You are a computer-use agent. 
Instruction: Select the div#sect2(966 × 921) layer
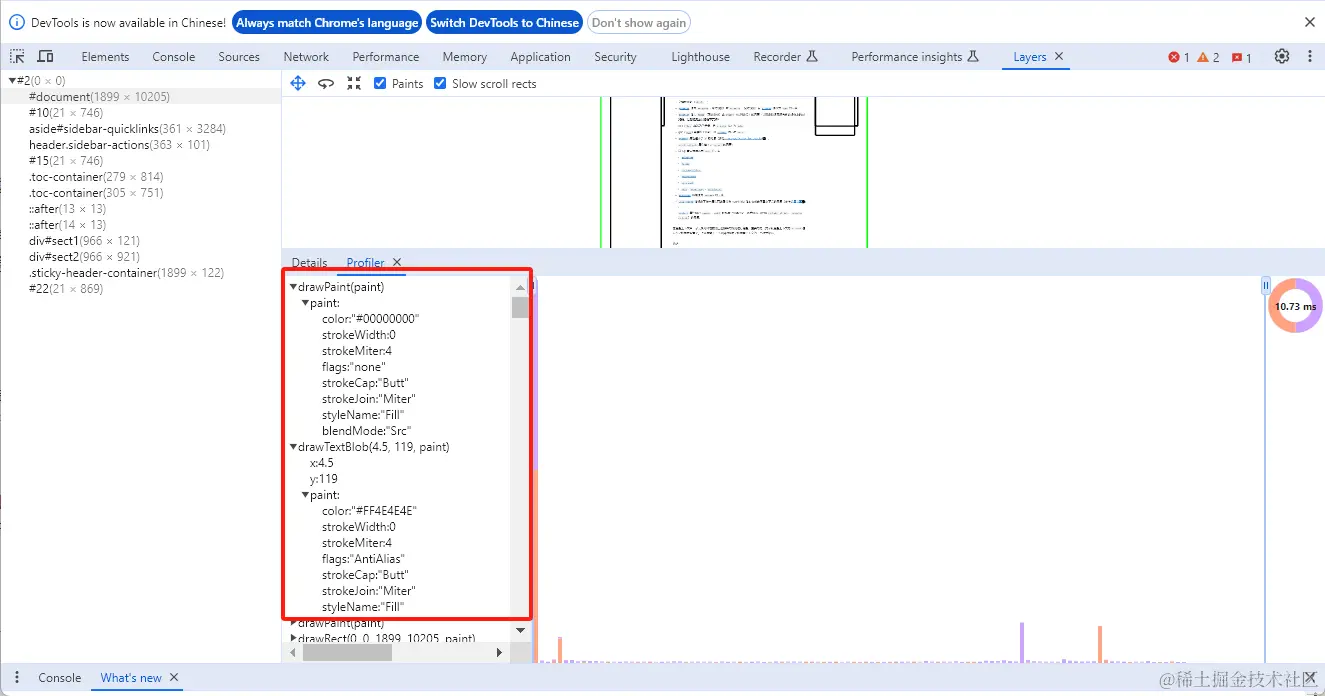point(140,257)
